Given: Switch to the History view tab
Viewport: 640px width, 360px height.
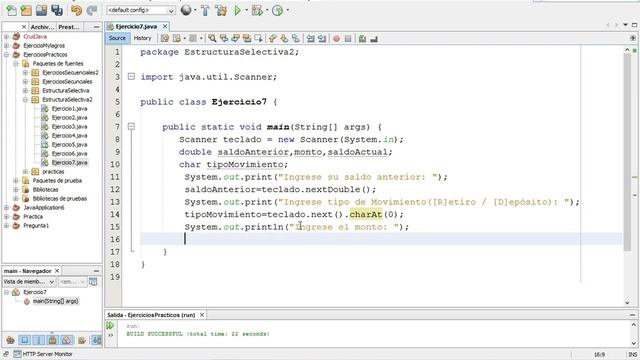Looking at the screenshot, I should click(142, 38).
